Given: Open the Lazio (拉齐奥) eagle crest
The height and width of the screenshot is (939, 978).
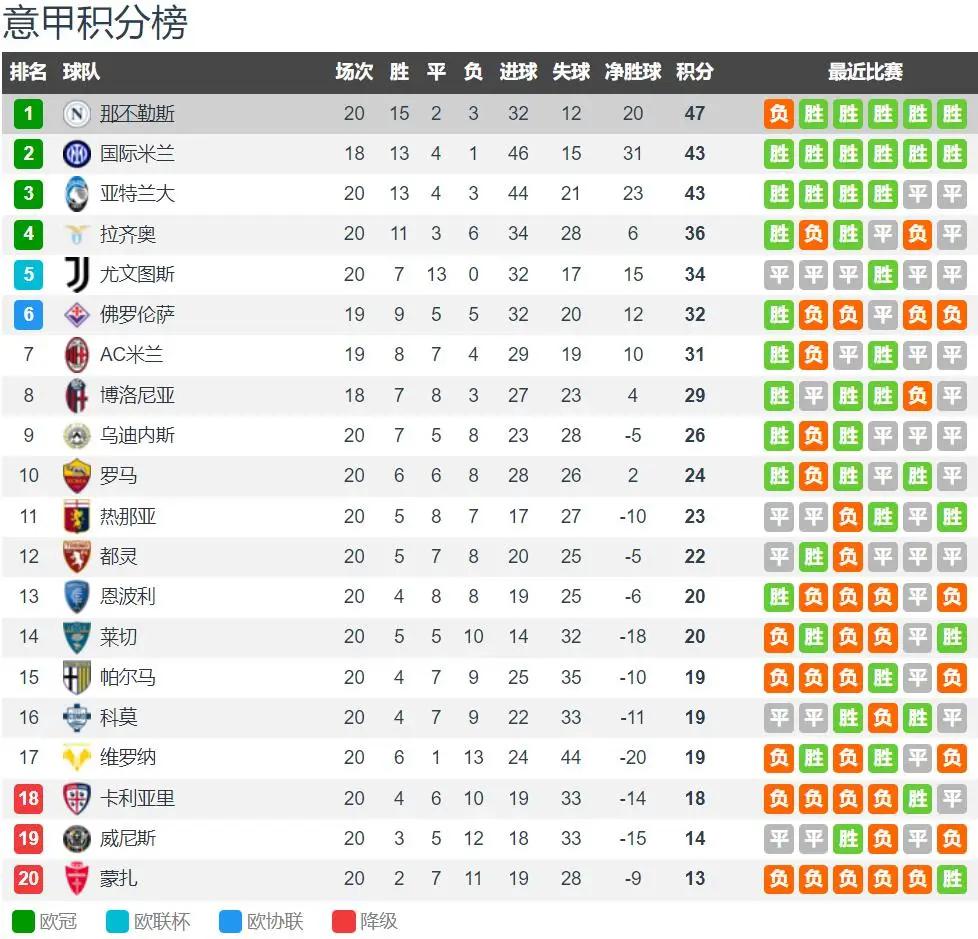Looking at the screenshot, I should tap(77, 234).
